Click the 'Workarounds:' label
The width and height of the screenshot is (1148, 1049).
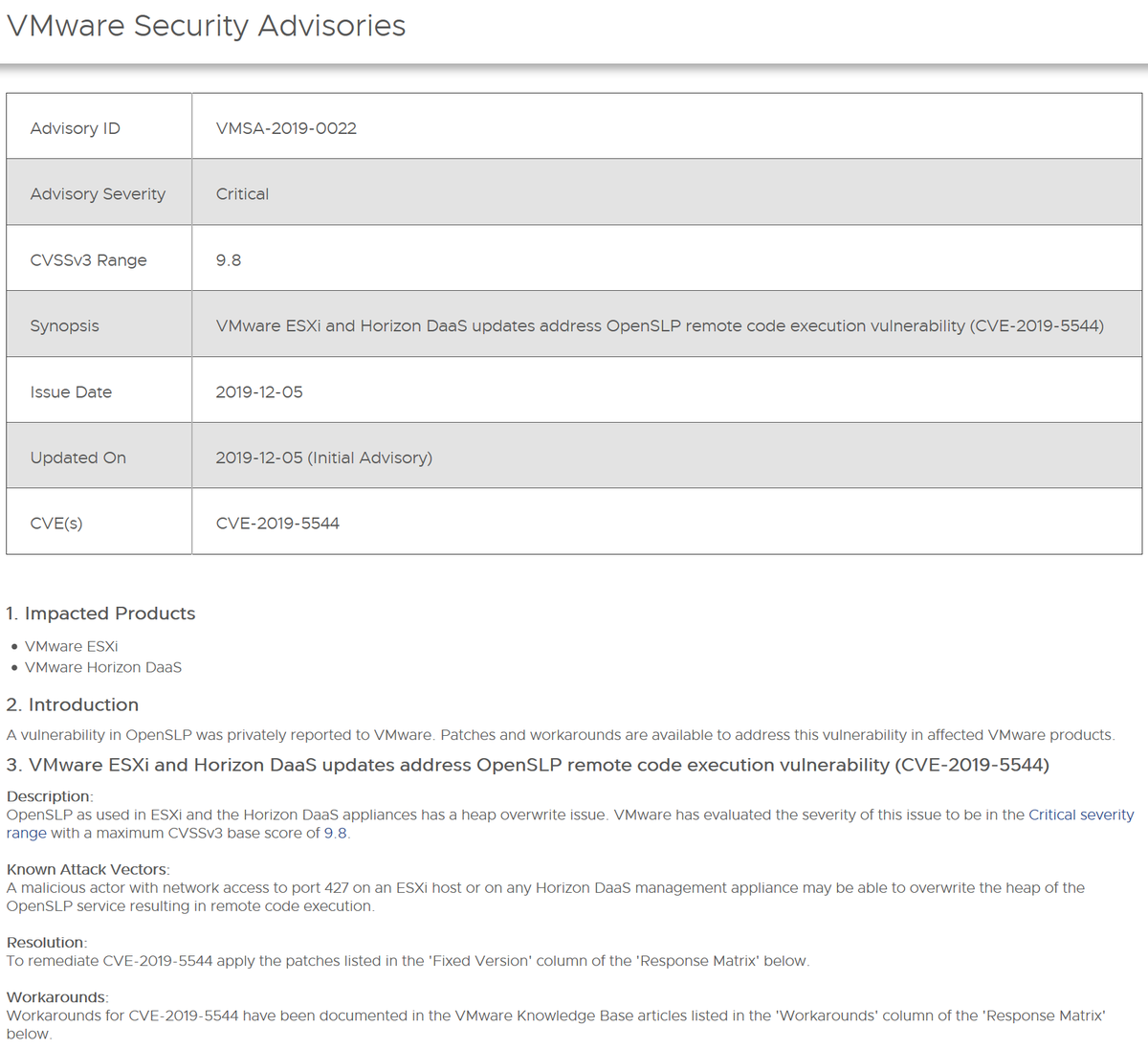click(x=57, y=997)
